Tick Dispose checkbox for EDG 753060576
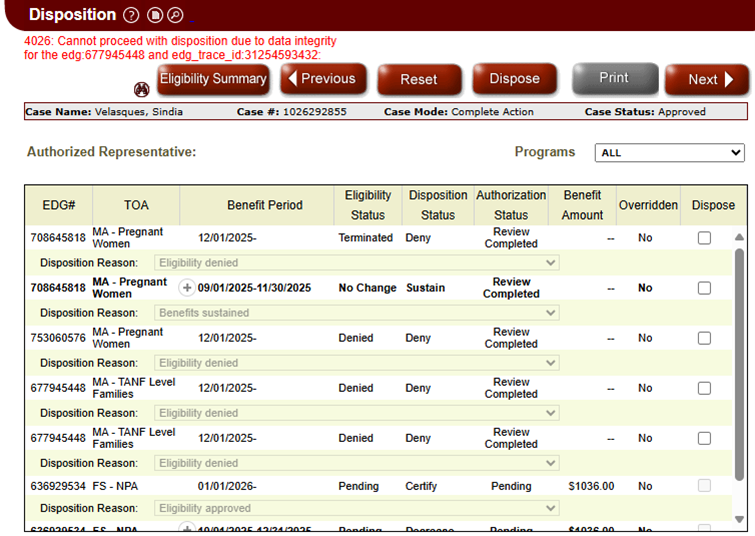Screen dimensions: 755x536 tap(705, 338)
